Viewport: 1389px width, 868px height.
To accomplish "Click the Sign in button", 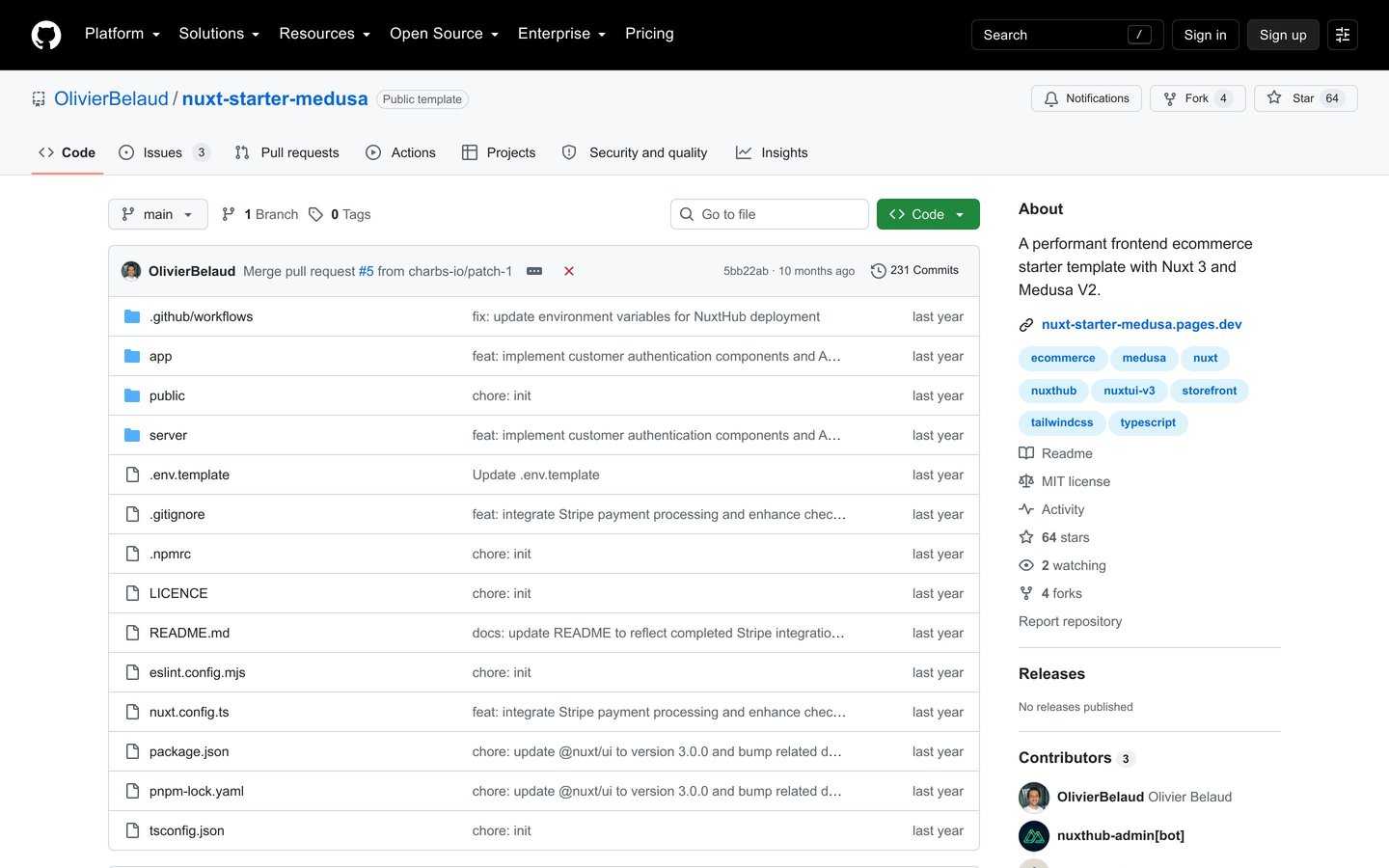I will tap(1206, 35).
